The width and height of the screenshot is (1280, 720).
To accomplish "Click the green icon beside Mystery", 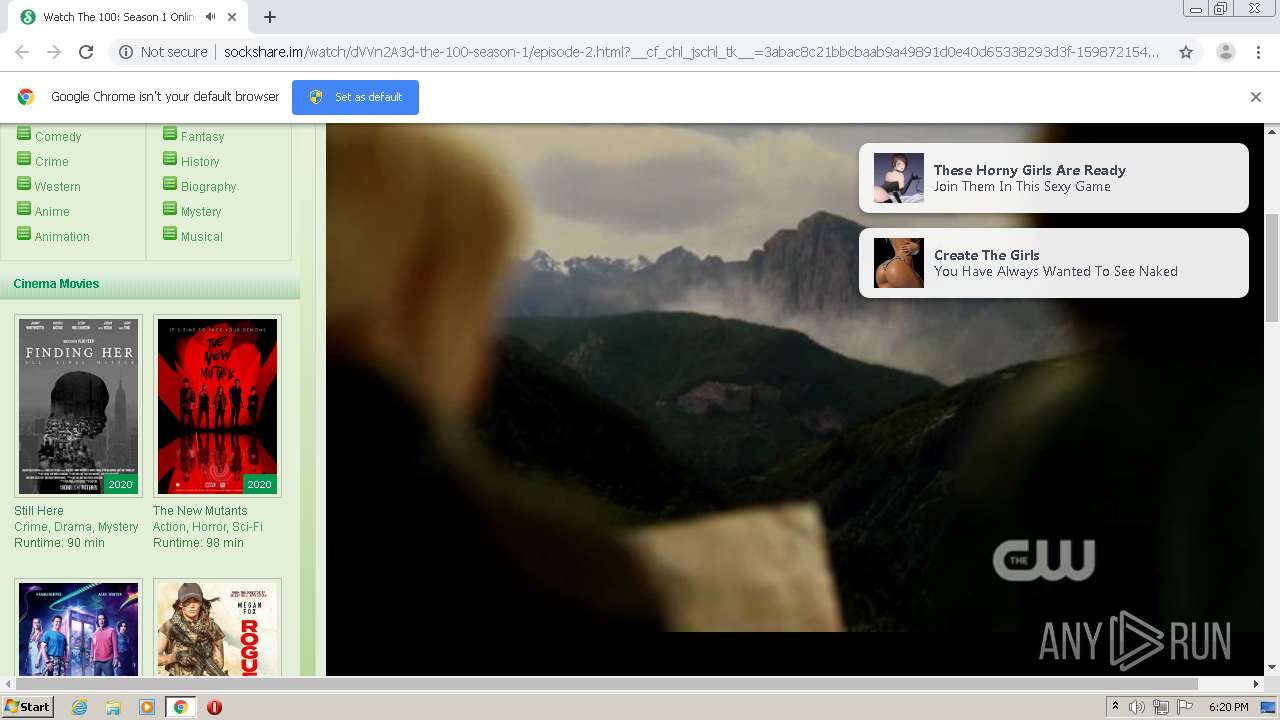I will click(x=170, y=209).
